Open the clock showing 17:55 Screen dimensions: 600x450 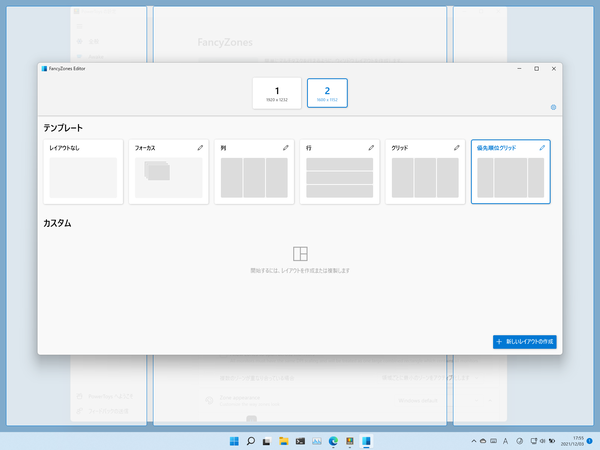(572, 441)
